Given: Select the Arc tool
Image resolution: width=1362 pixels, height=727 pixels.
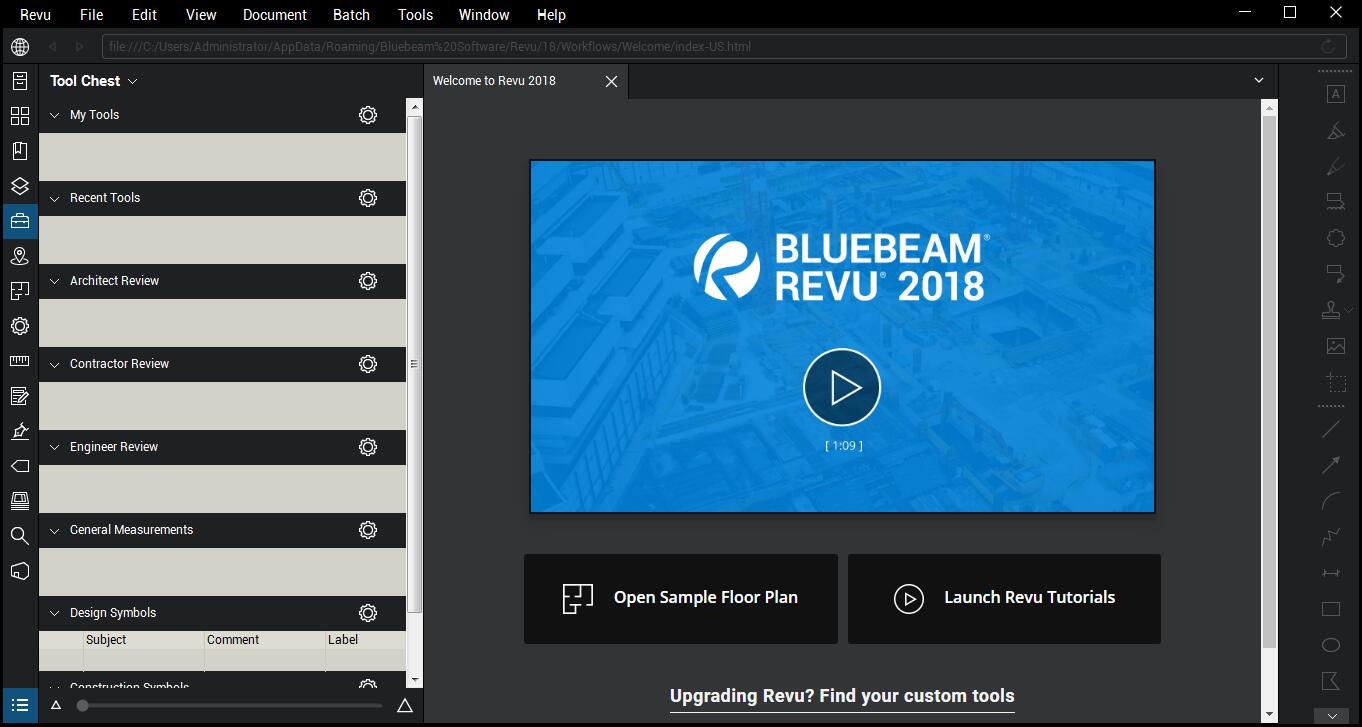Looking at the screenshot, I should pos(1331,501).
